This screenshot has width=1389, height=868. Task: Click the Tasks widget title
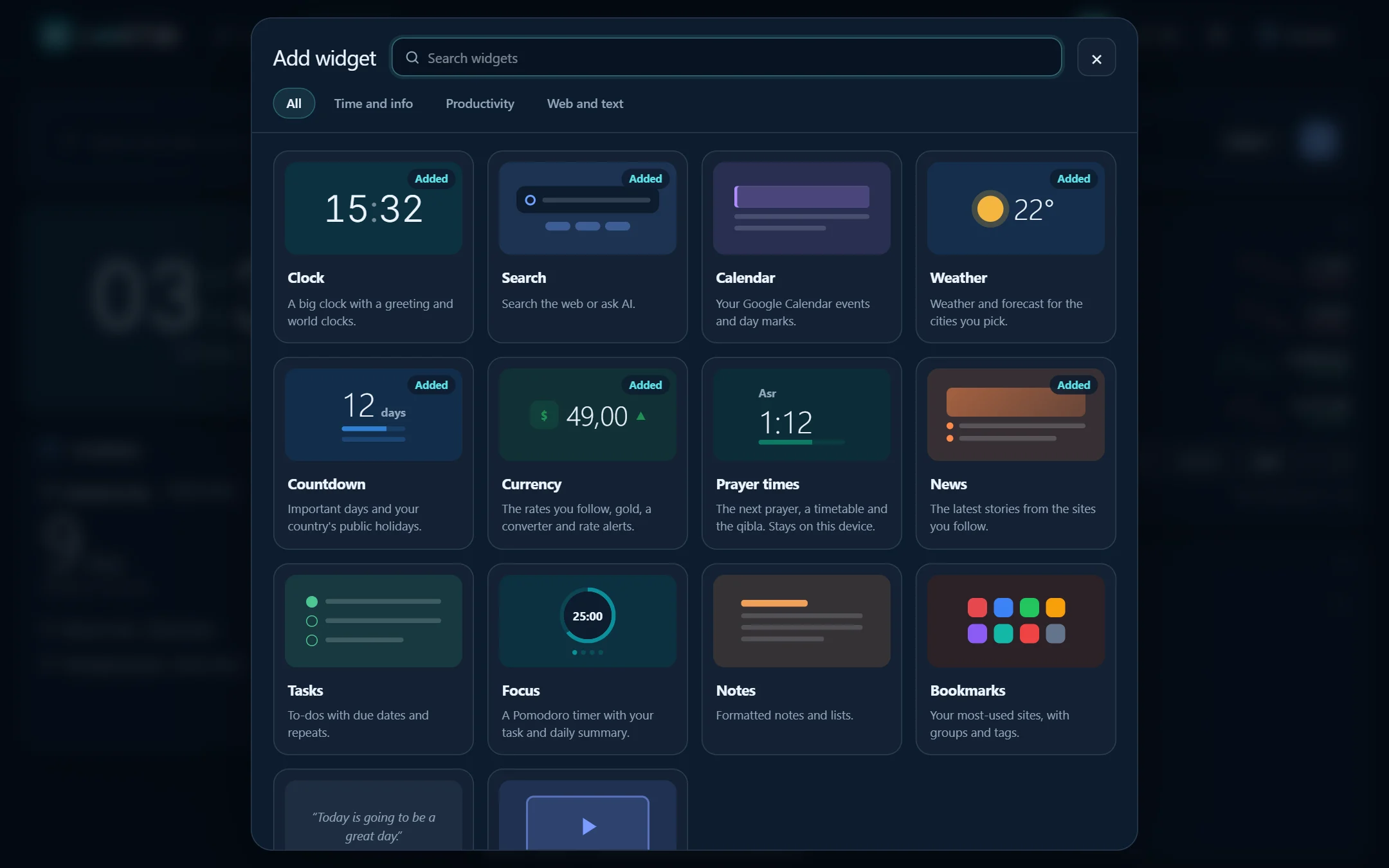(305, 691)
